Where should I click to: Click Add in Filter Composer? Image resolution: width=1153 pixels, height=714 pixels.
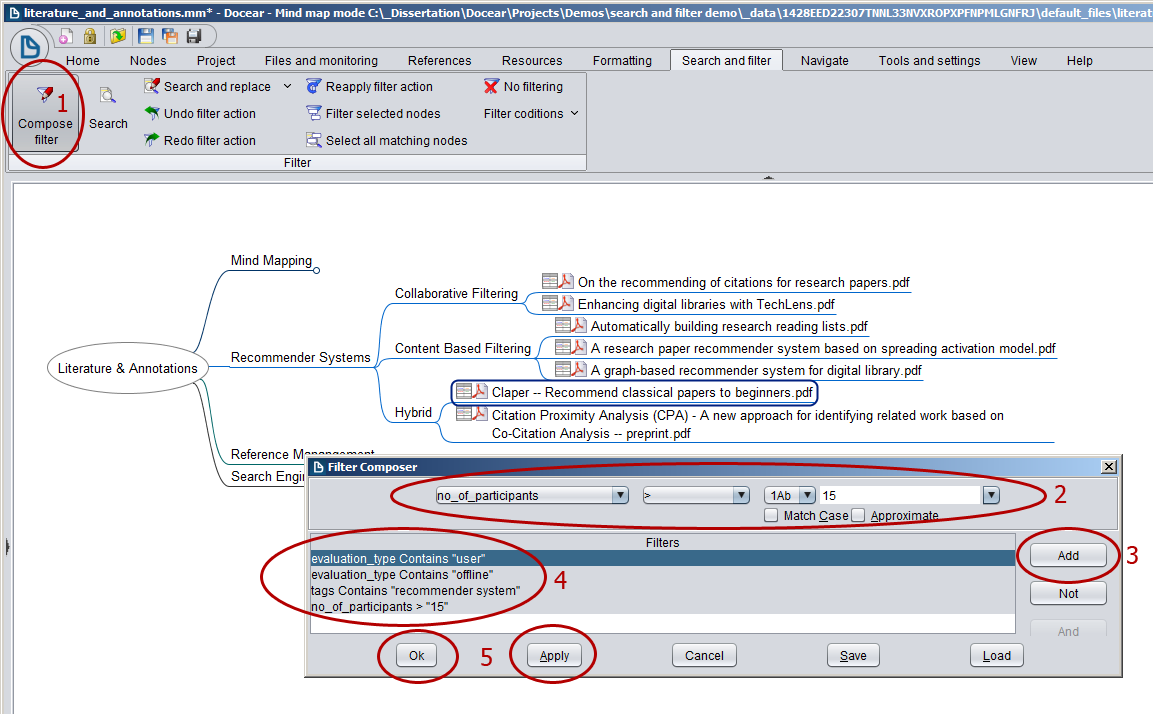(x=1068, y=555)
